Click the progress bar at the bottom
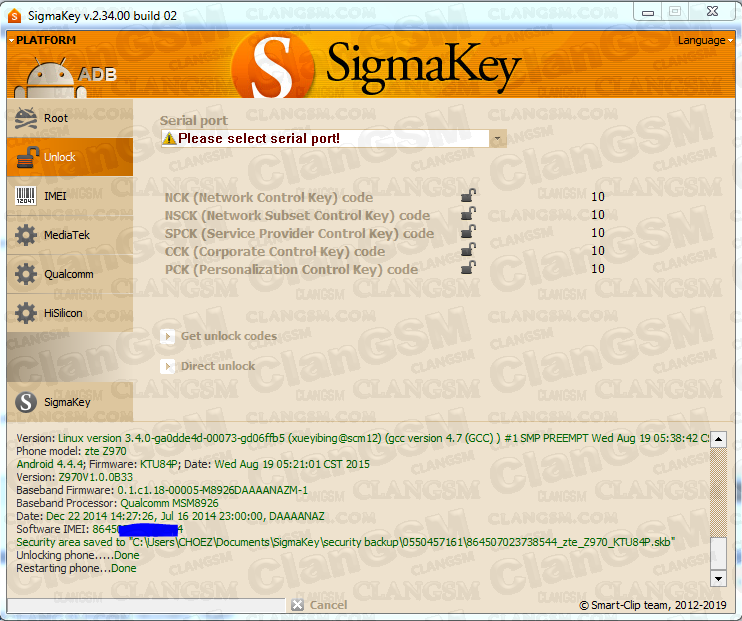 146,605
